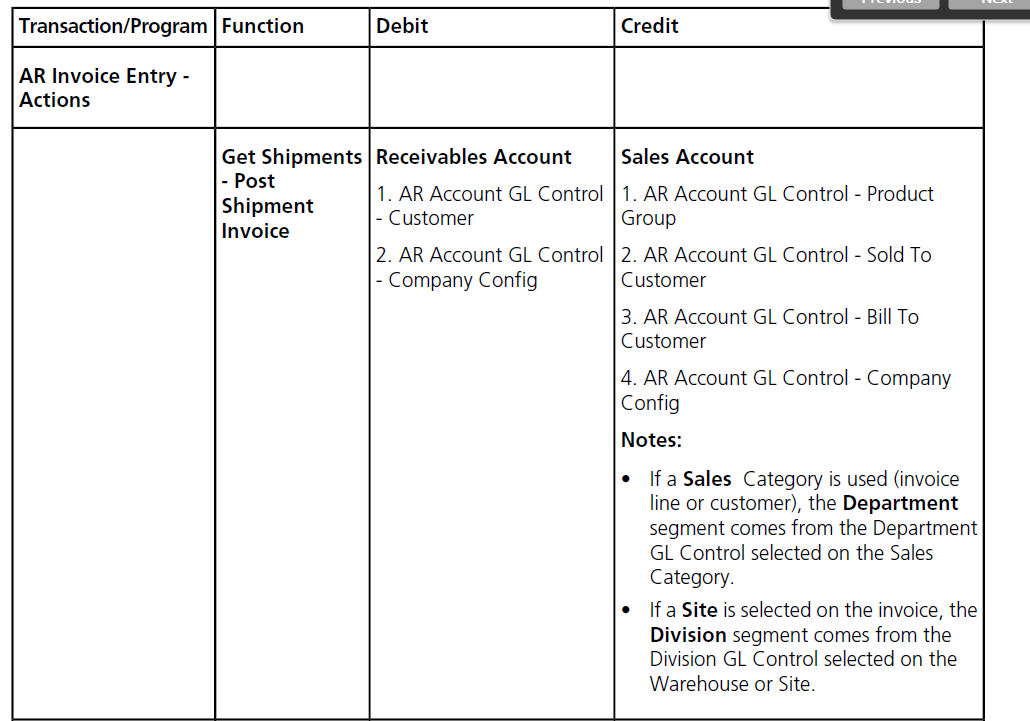This screenshot has width=1030, height=721.
Task: Click the bold word Division in the notes
Action: 688,635
